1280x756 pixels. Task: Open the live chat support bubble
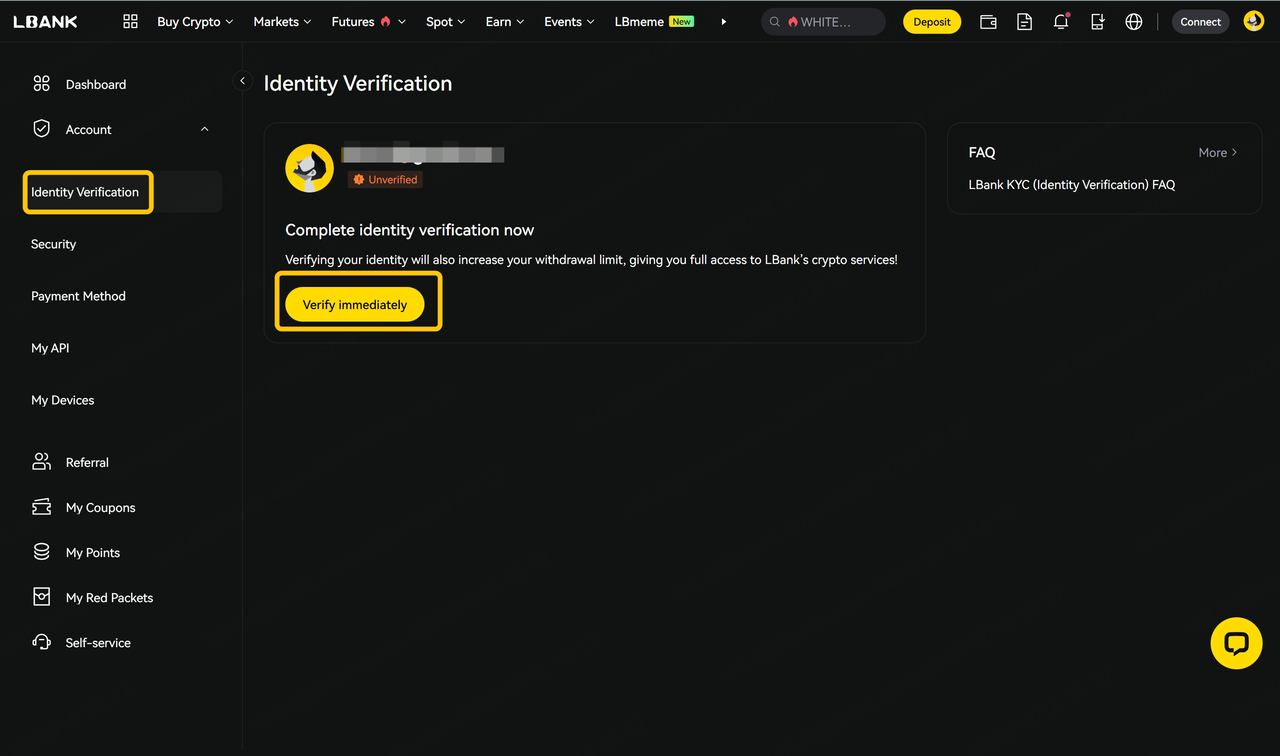point(1236,643)
